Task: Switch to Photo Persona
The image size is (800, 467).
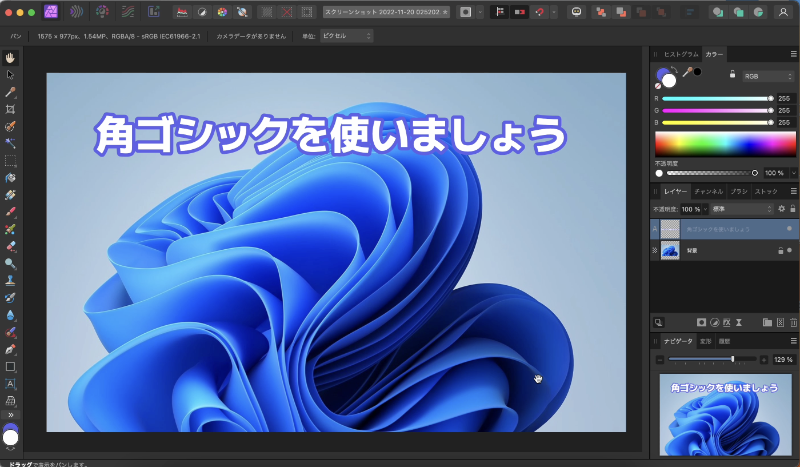Action: [51, 12]
